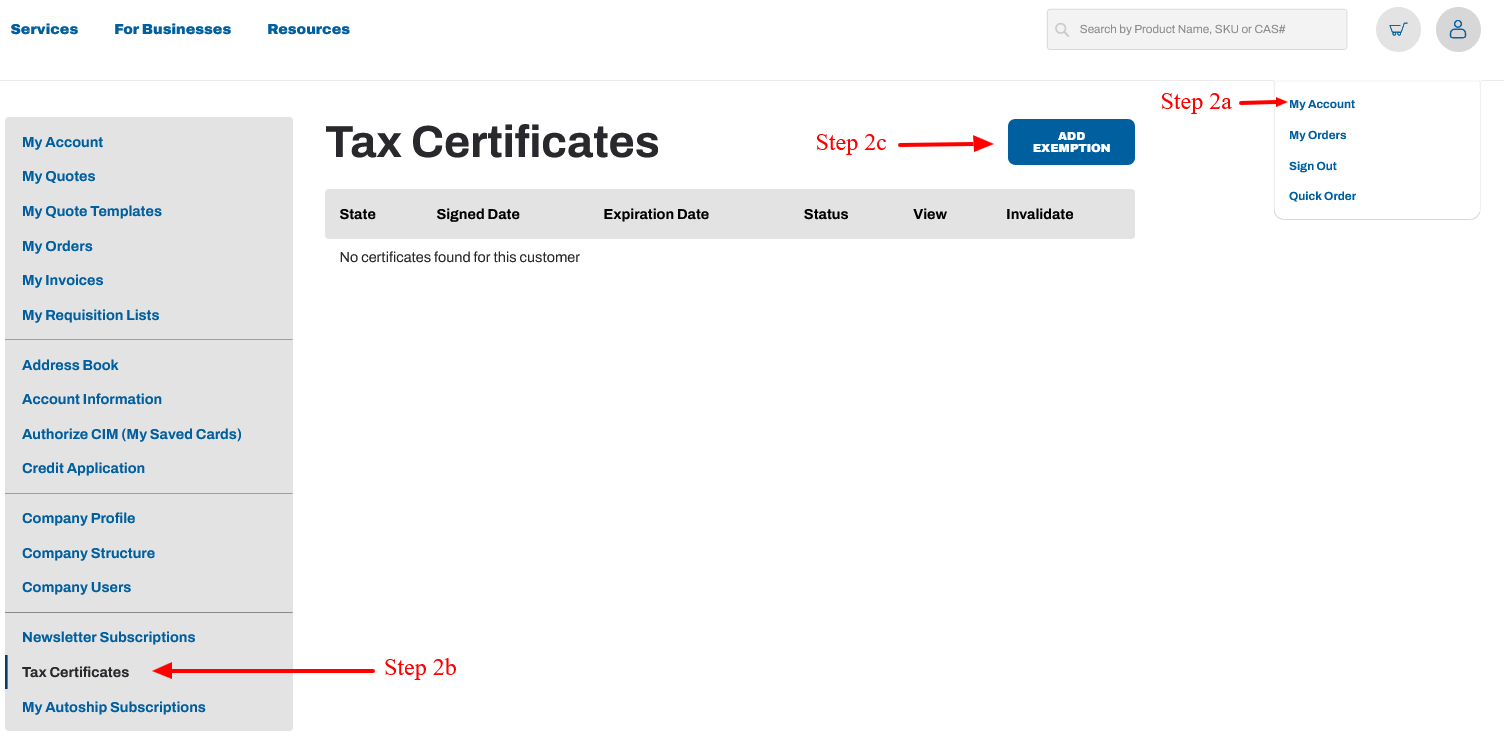Viewport: 1504px width, 742px height.
Task: Choose My Orders from user dropdown
Action: tap(1317, 135)
